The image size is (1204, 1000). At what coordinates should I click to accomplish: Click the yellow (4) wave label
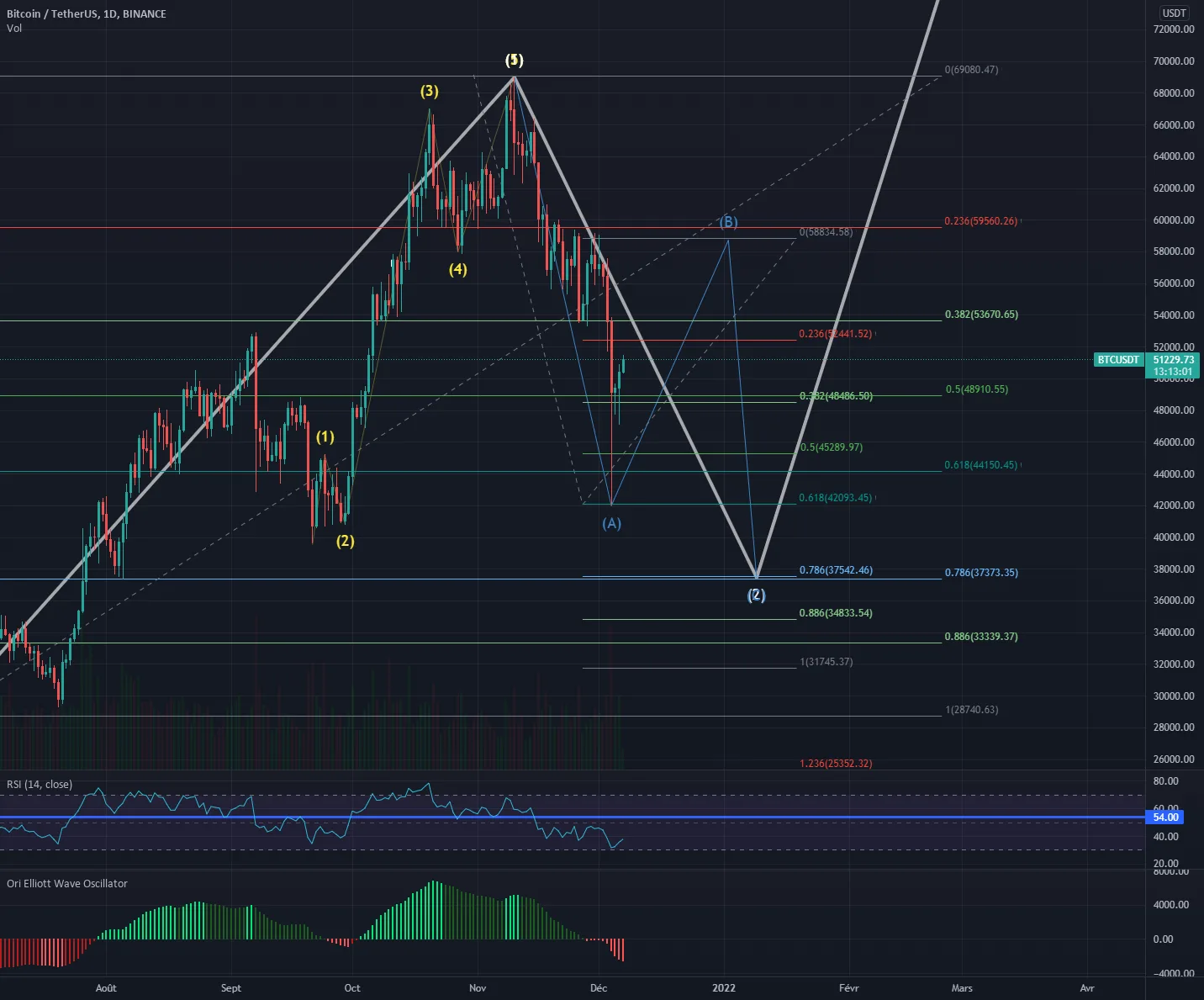(457, 269)
